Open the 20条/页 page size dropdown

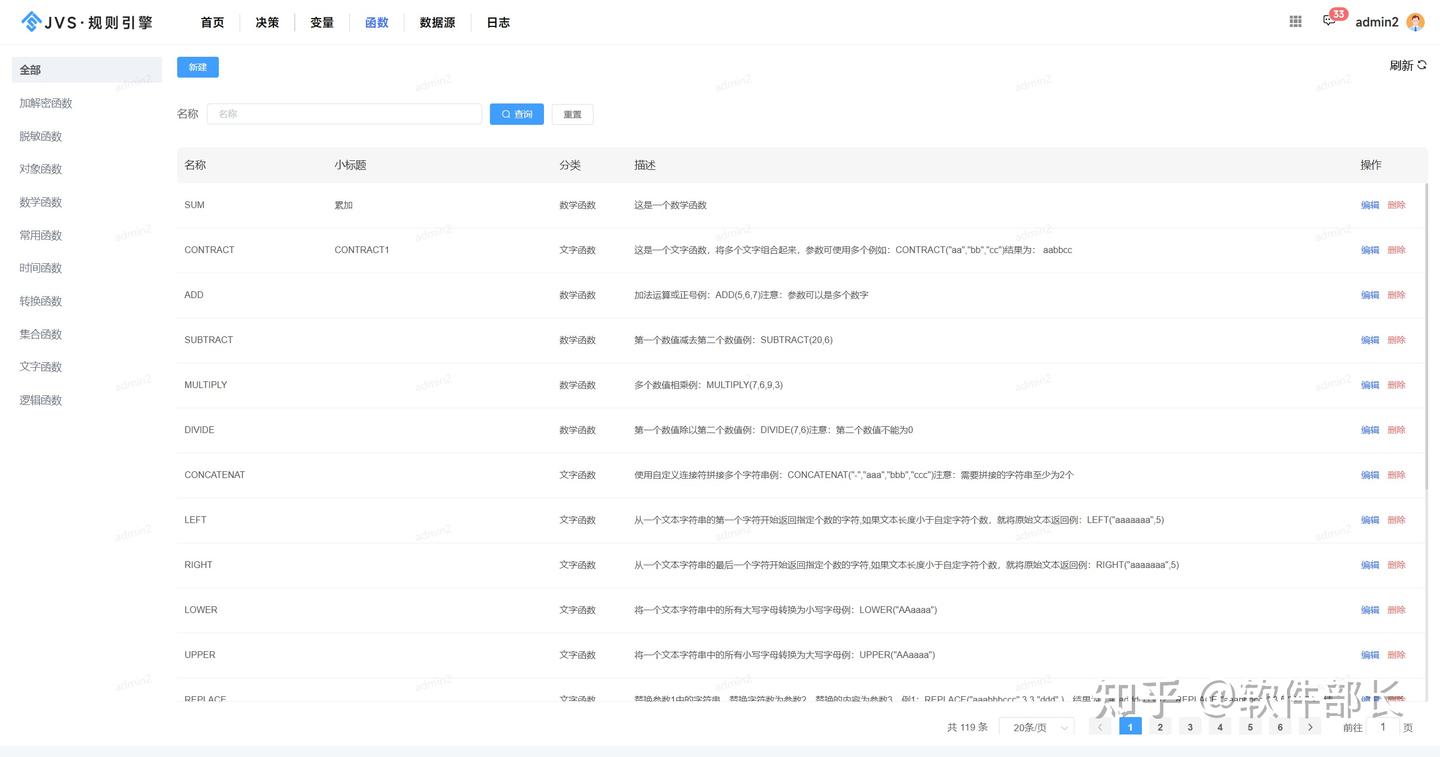[1035, 727]
